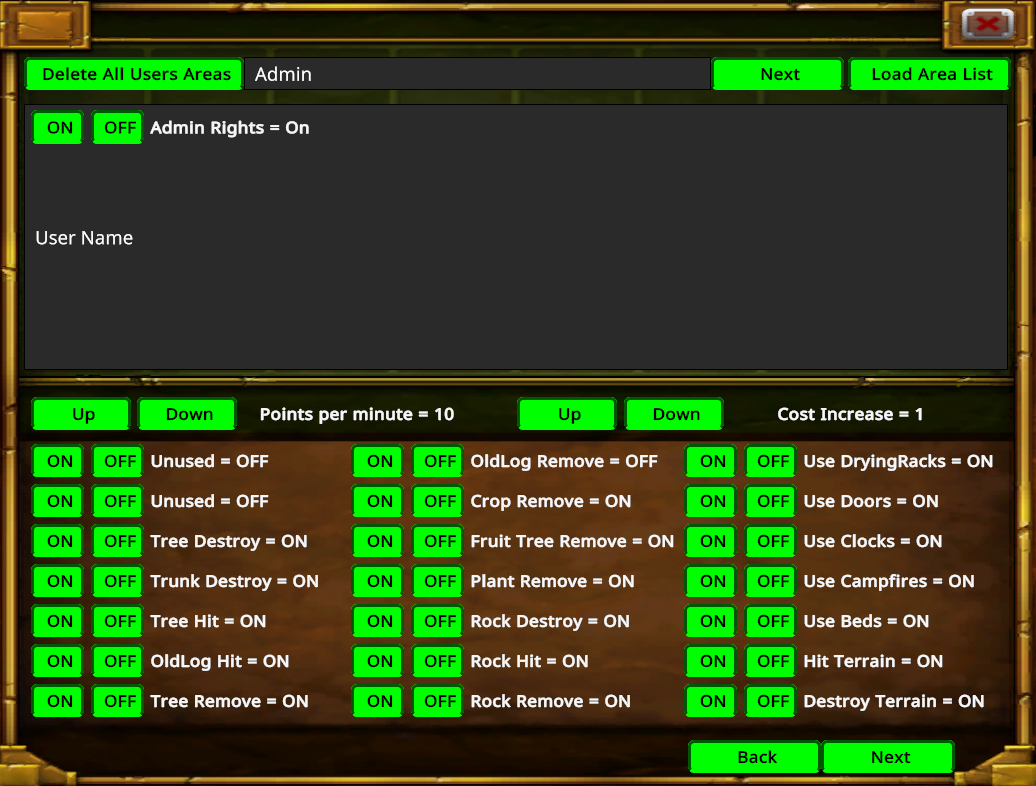Viewport: 1036px width, 786px height.
Task: Enable OldLog Remove with ON button
Action: coord(379,461)
